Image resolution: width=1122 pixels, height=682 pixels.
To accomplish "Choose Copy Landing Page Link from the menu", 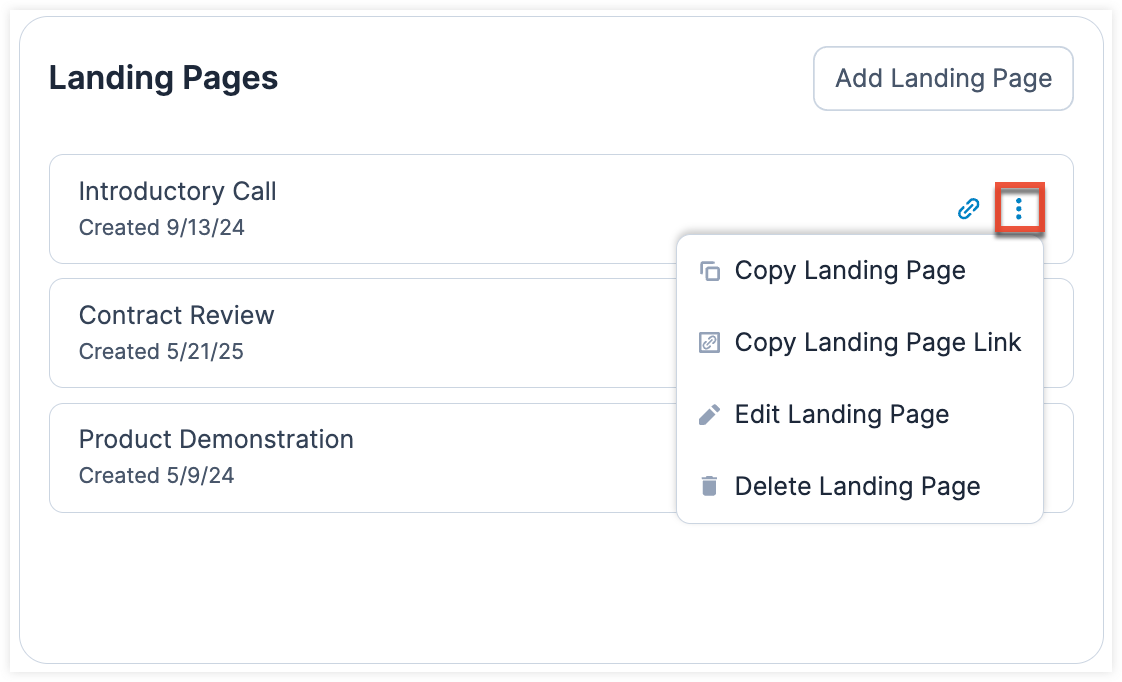I will pyautogui.click(x=877, y=342).
